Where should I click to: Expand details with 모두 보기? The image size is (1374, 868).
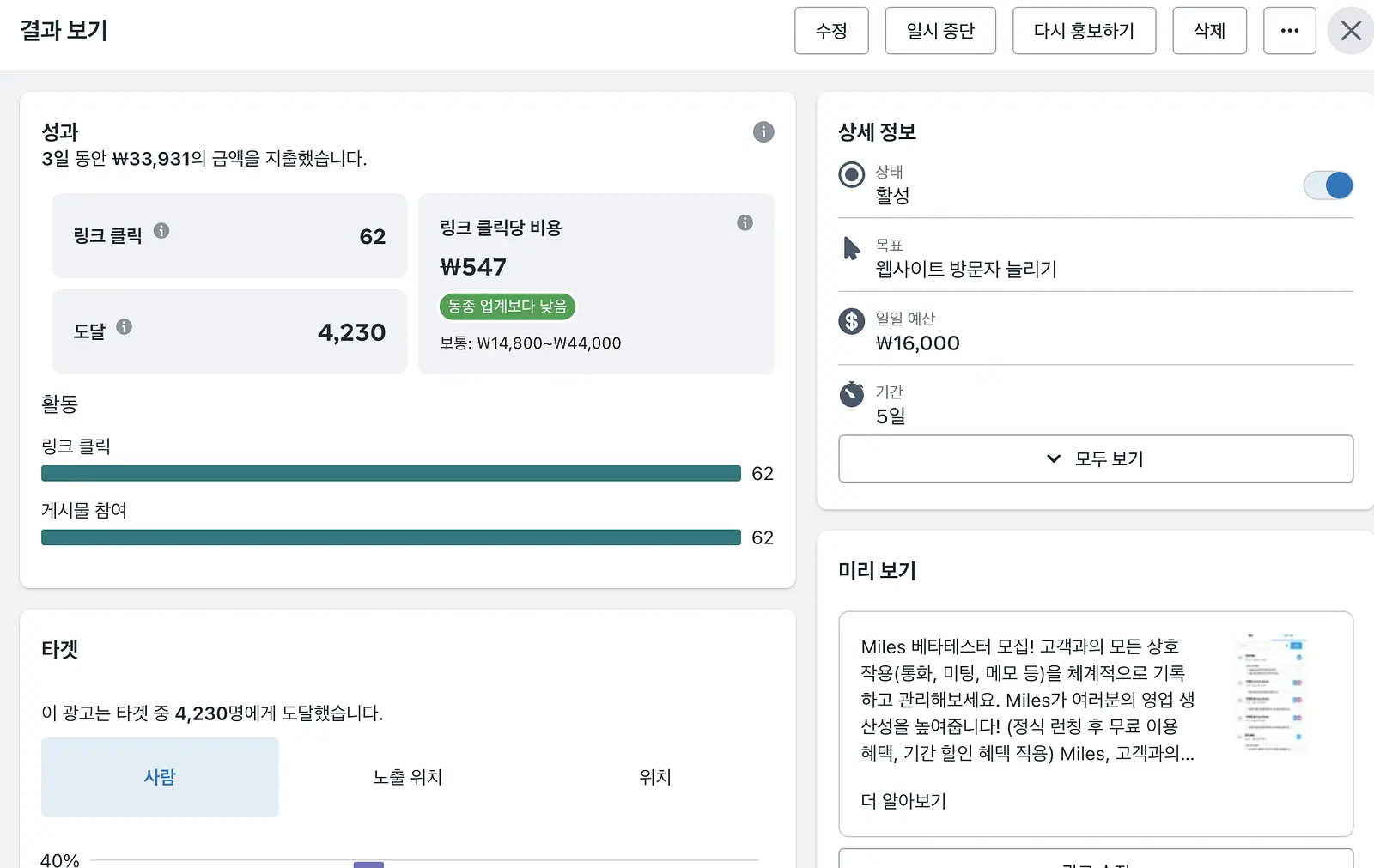click(1096, 458)
